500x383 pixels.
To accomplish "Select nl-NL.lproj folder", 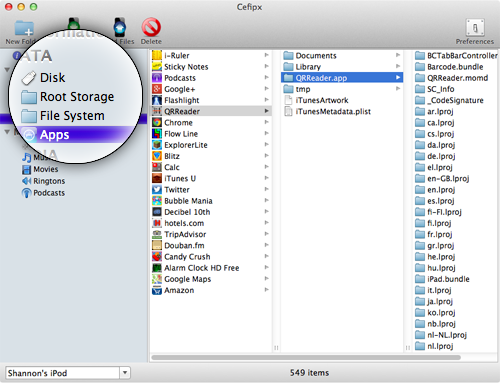I will tap(441, 335).
